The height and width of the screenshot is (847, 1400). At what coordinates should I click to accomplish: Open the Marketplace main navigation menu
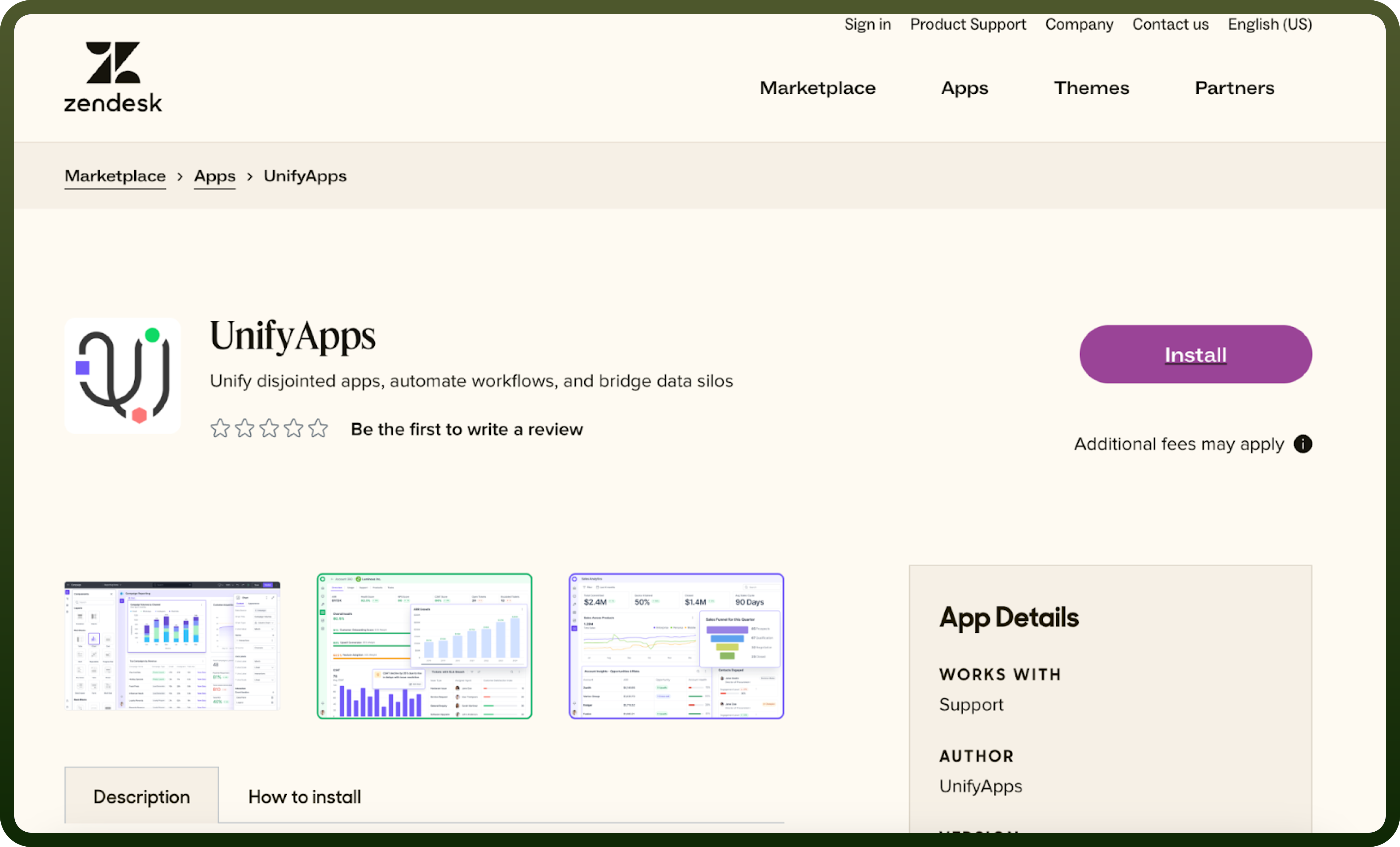click(x=817, y=88)
